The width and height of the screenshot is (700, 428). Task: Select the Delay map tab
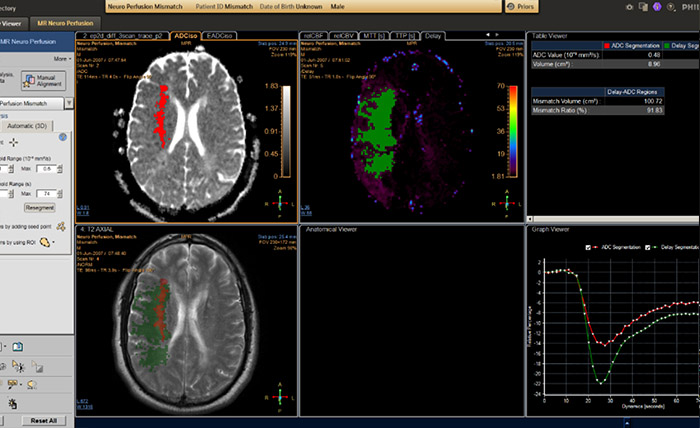point(433,36)
